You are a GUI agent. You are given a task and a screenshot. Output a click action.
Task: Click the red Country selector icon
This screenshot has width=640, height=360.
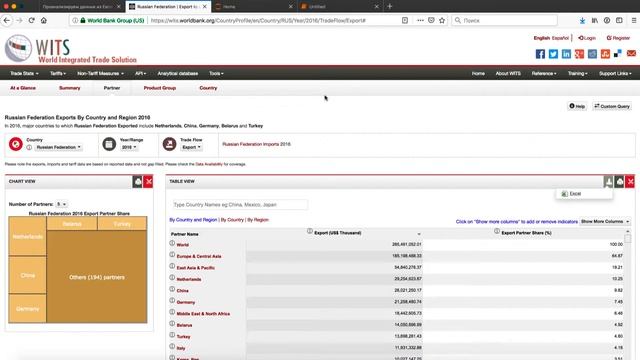tap(16, 144)
